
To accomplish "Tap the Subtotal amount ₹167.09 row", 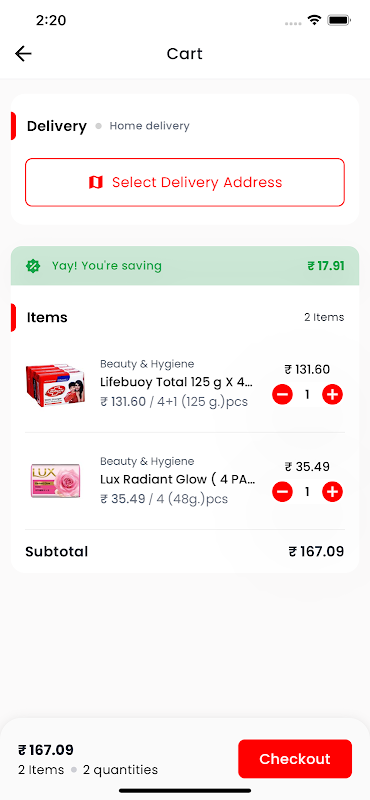I will pos(185,552).
